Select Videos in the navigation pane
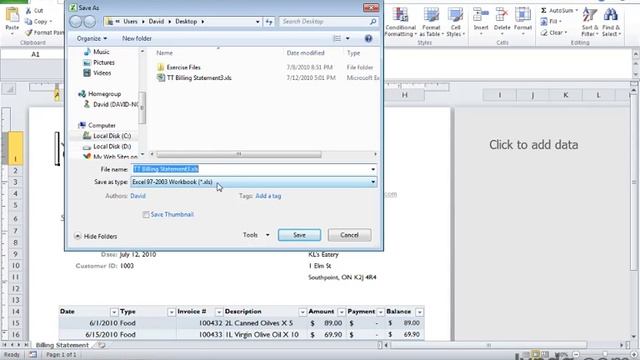This screenshot has height=360, width=640. pos(97,73)
